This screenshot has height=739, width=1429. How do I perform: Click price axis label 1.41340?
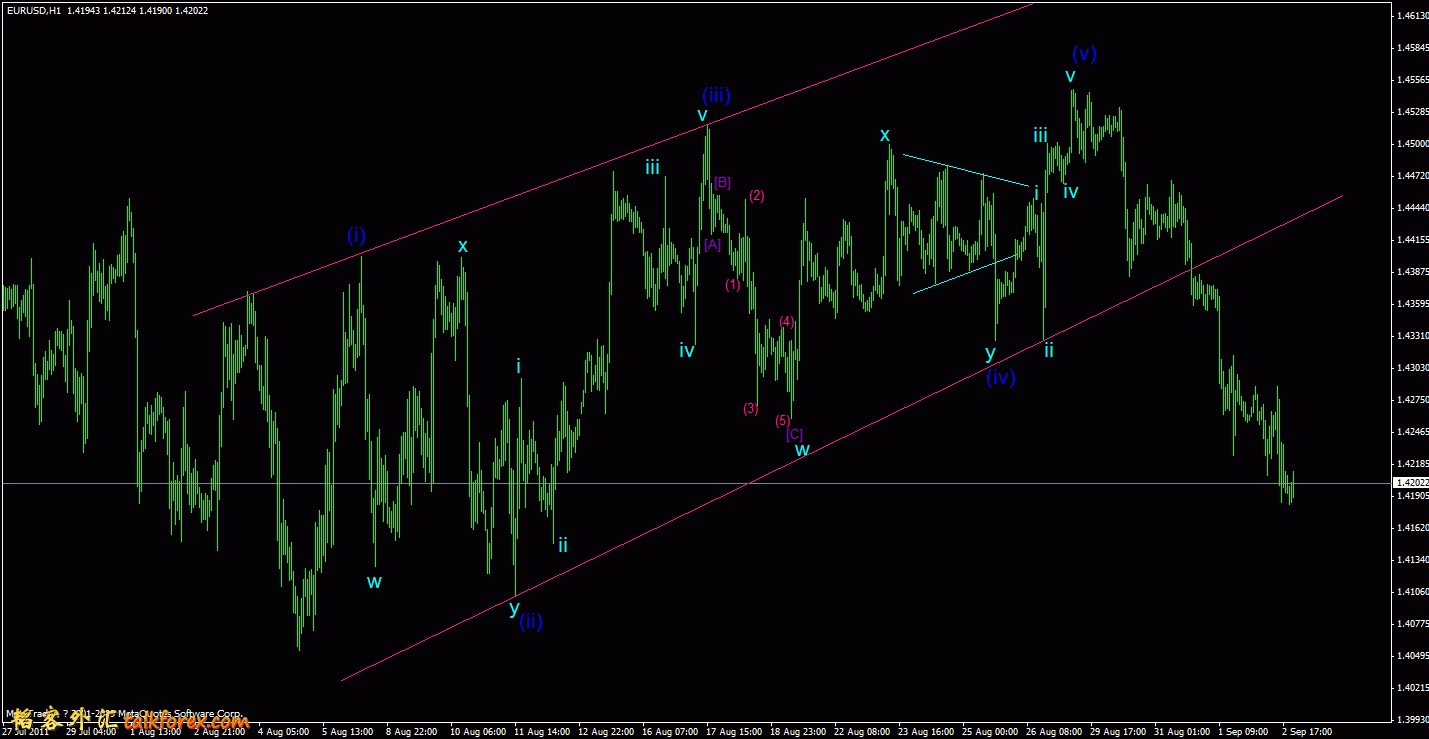[1411, 560]
